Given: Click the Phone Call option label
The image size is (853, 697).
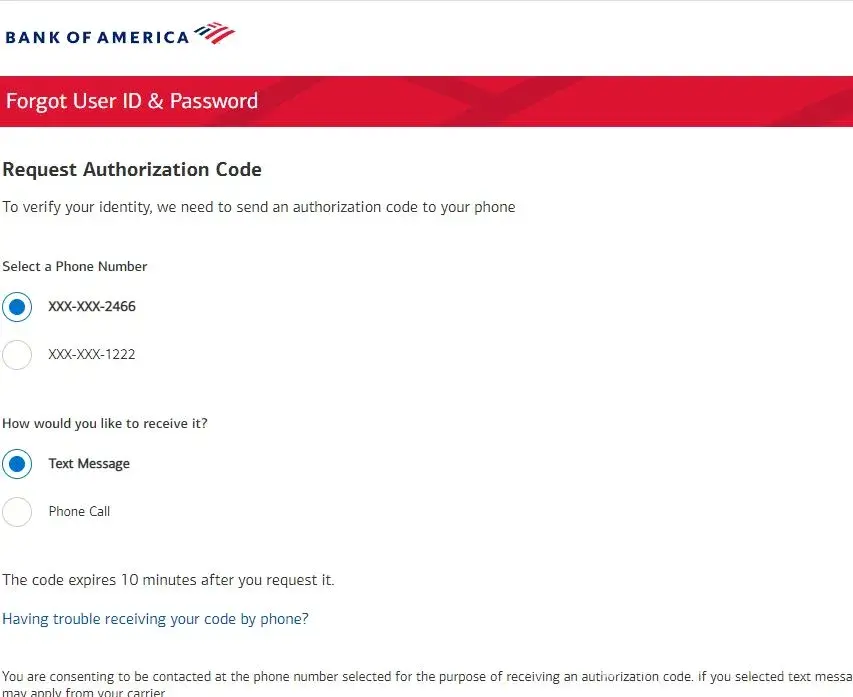Looking at the screenshot, I should pos(79,512).
